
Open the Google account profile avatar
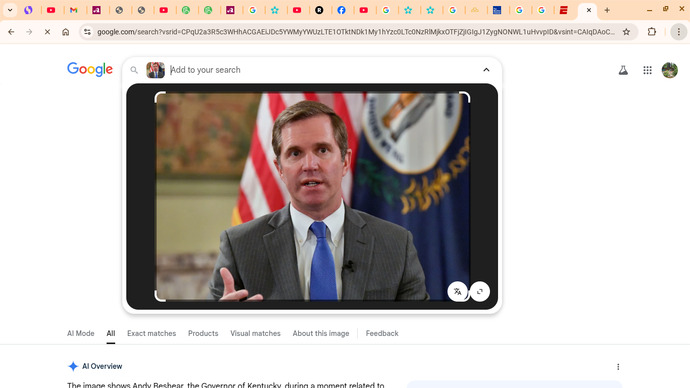[670, 70]
